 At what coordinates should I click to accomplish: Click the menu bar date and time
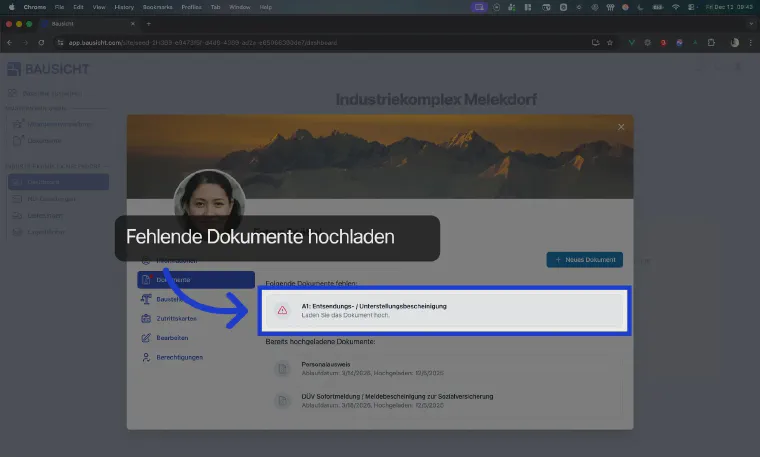(x=729, y=7)
